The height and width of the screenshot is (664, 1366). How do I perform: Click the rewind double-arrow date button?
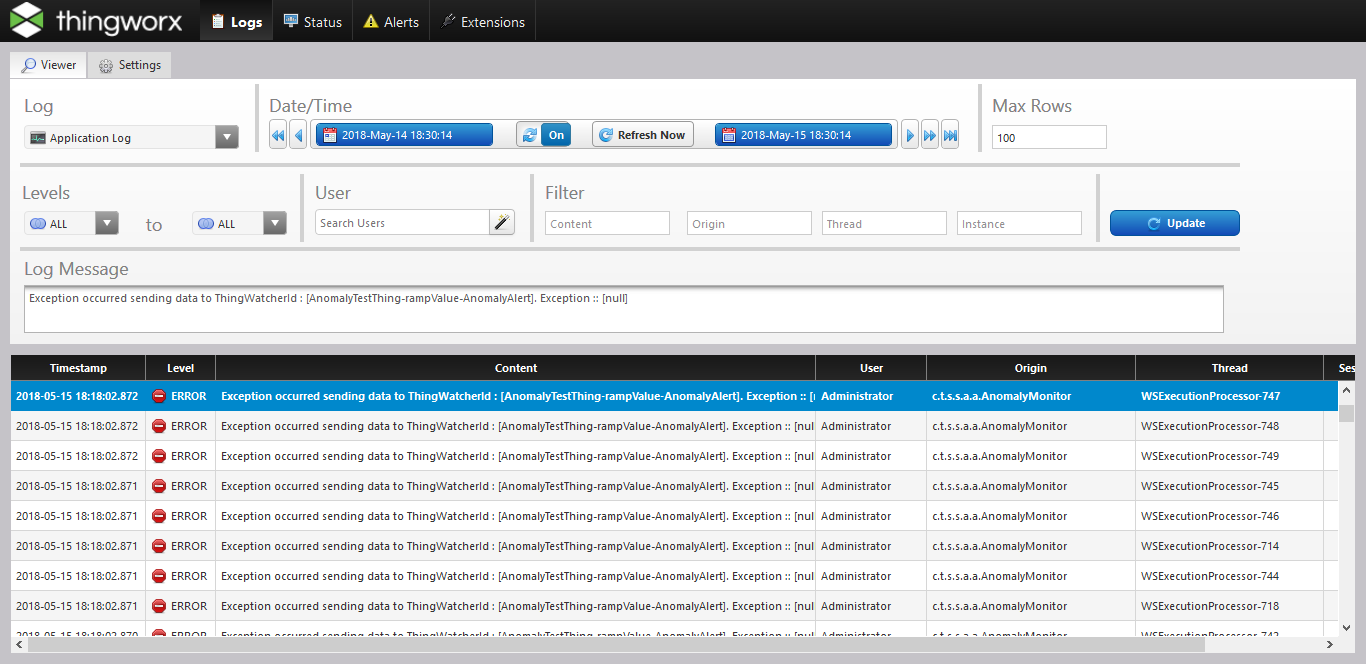[278, 135]
